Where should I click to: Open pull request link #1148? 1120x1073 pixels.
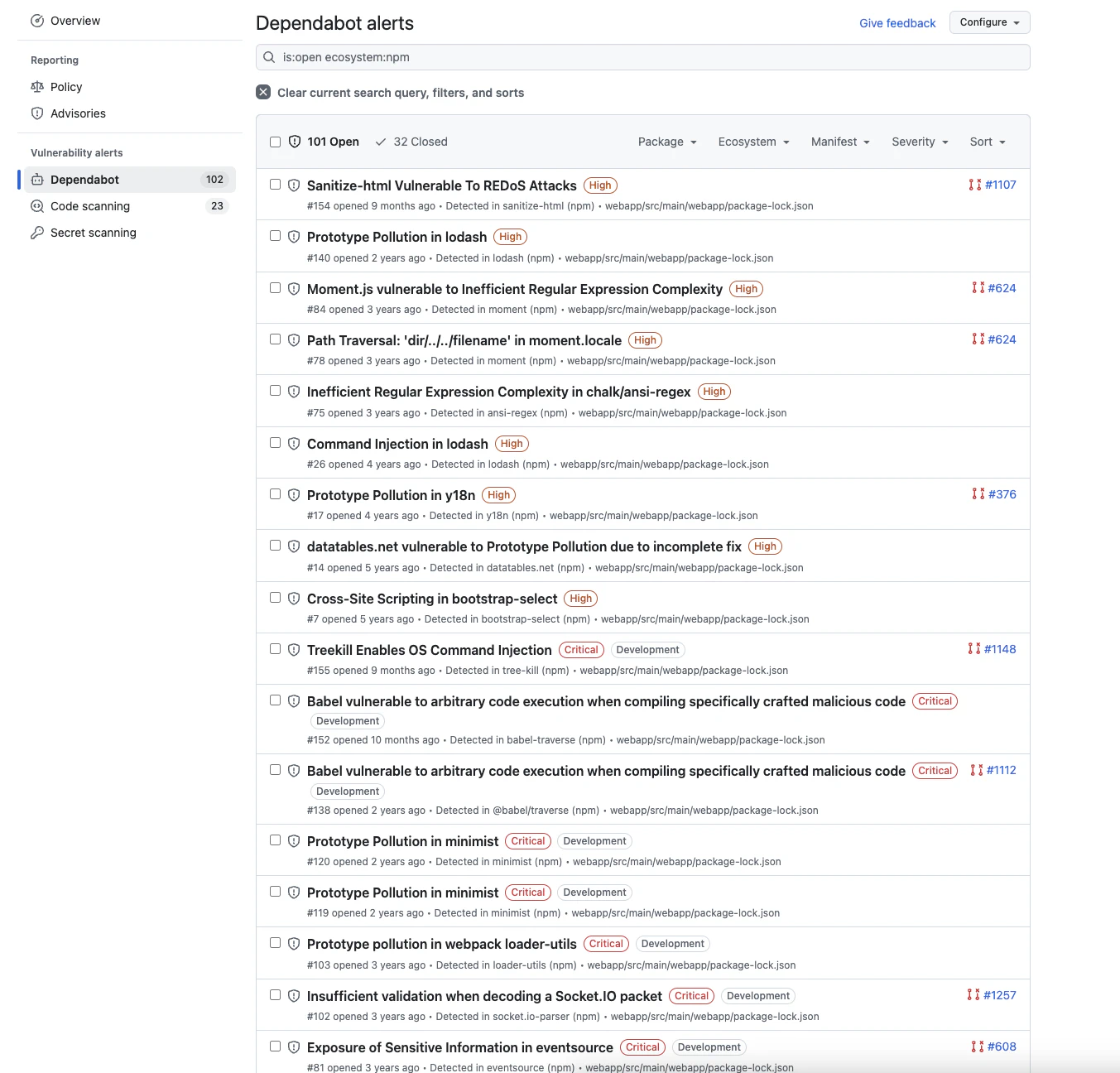point(1000,649)
